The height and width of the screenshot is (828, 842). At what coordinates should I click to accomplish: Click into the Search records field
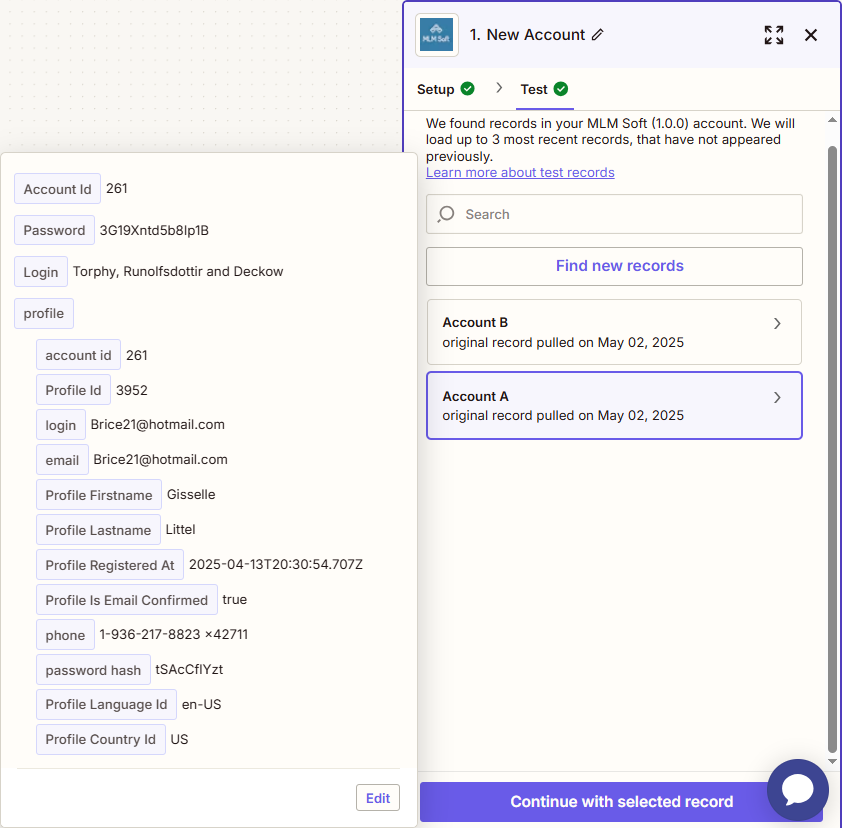tap(625, 214)
